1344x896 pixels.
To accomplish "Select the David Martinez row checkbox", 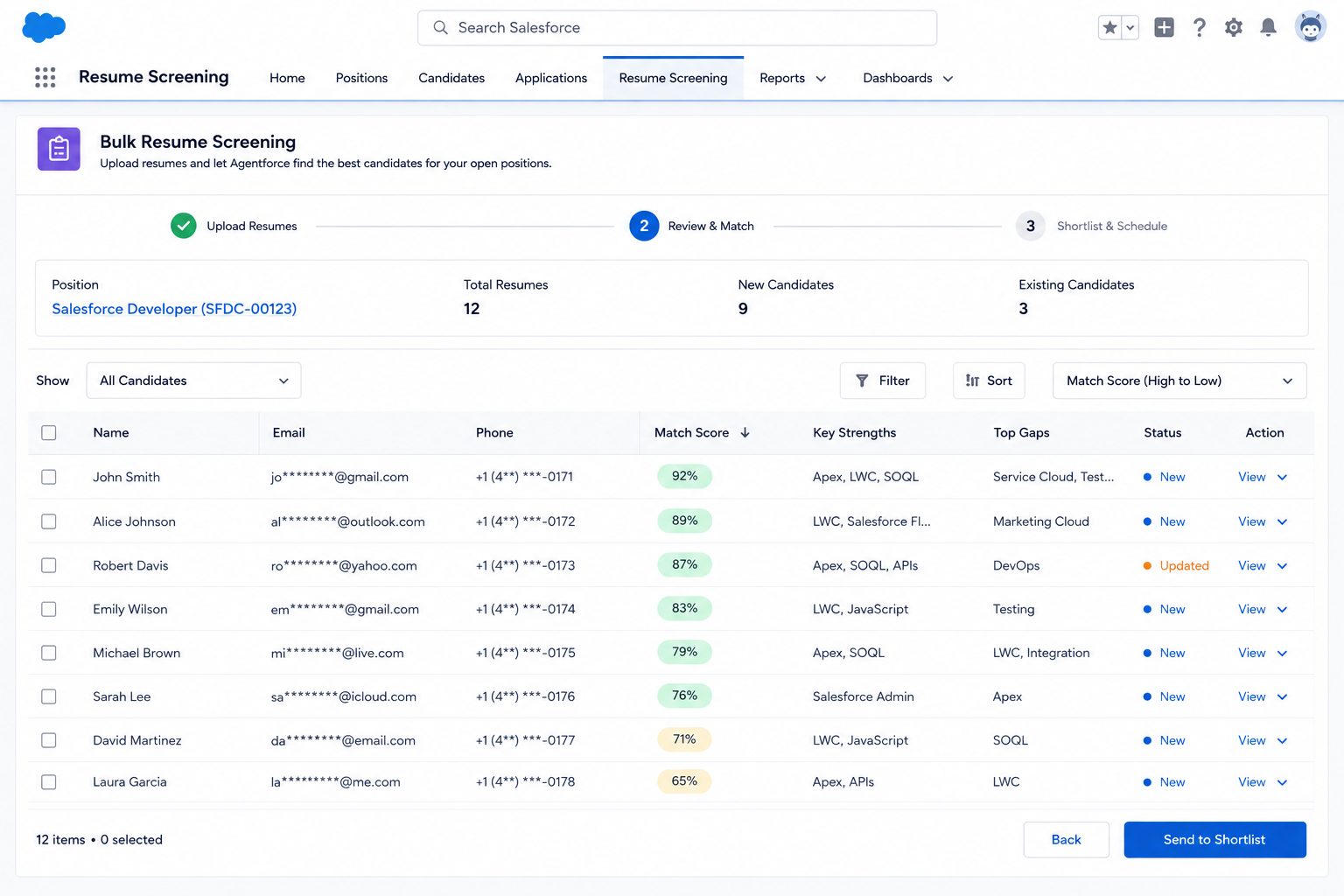I will tap(49, 740).
